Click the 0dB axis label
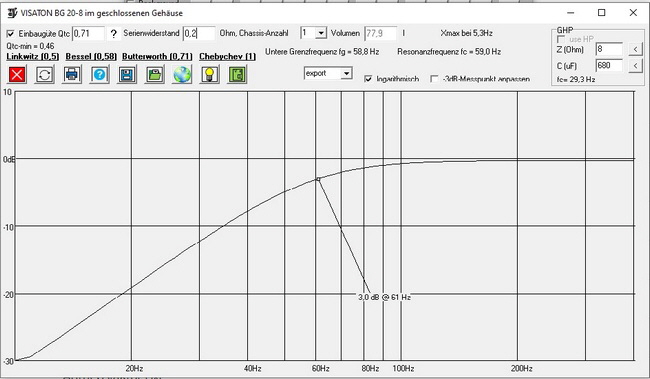650x379 pixels. click(9, 159)
